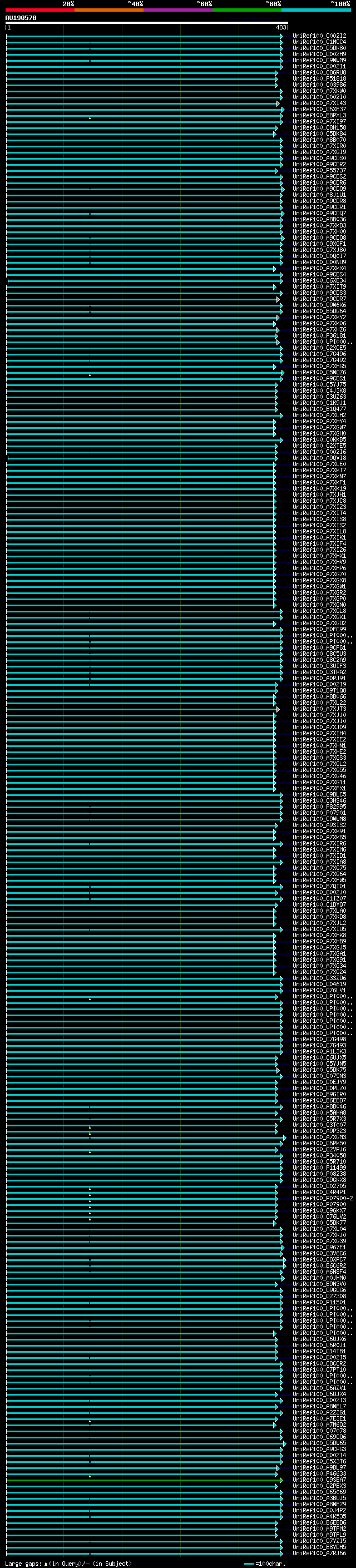Click the green ~80% identity color bar

click(246, 10)
